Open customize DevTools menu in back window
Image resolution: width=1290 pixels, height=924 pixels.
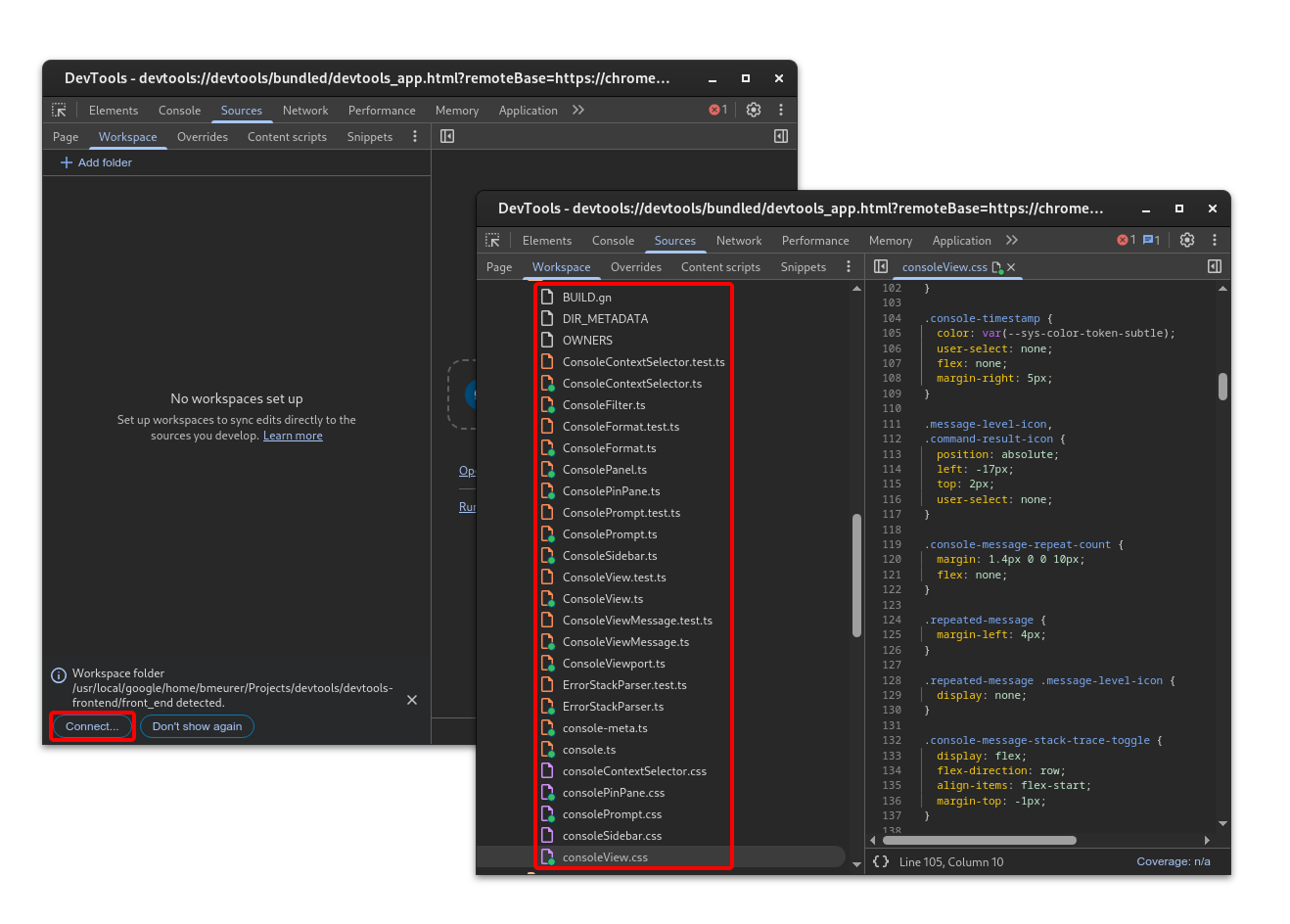point(781,111)
